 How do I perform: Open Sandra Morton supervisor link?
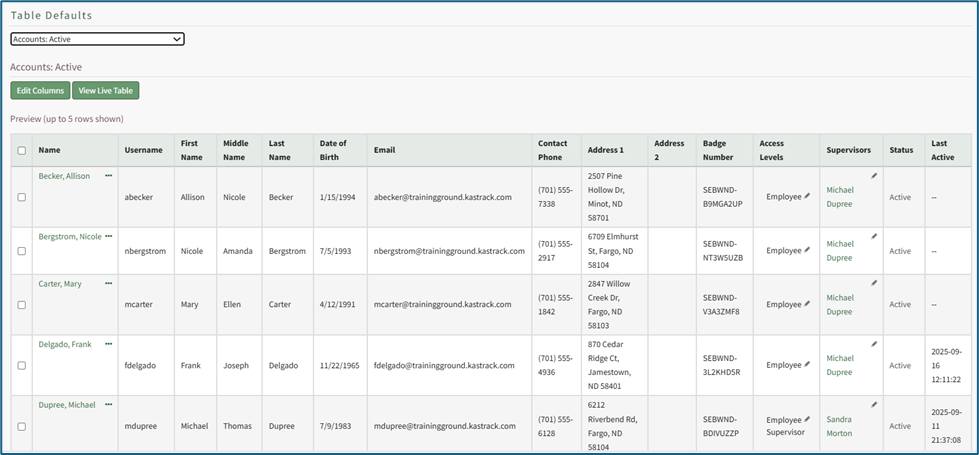coord(840,426)
